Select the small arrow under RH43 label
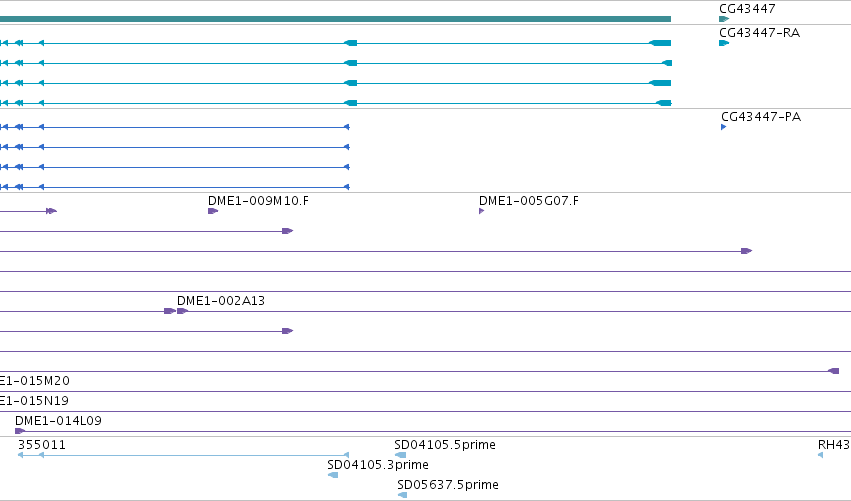 (x=821, y=455)
